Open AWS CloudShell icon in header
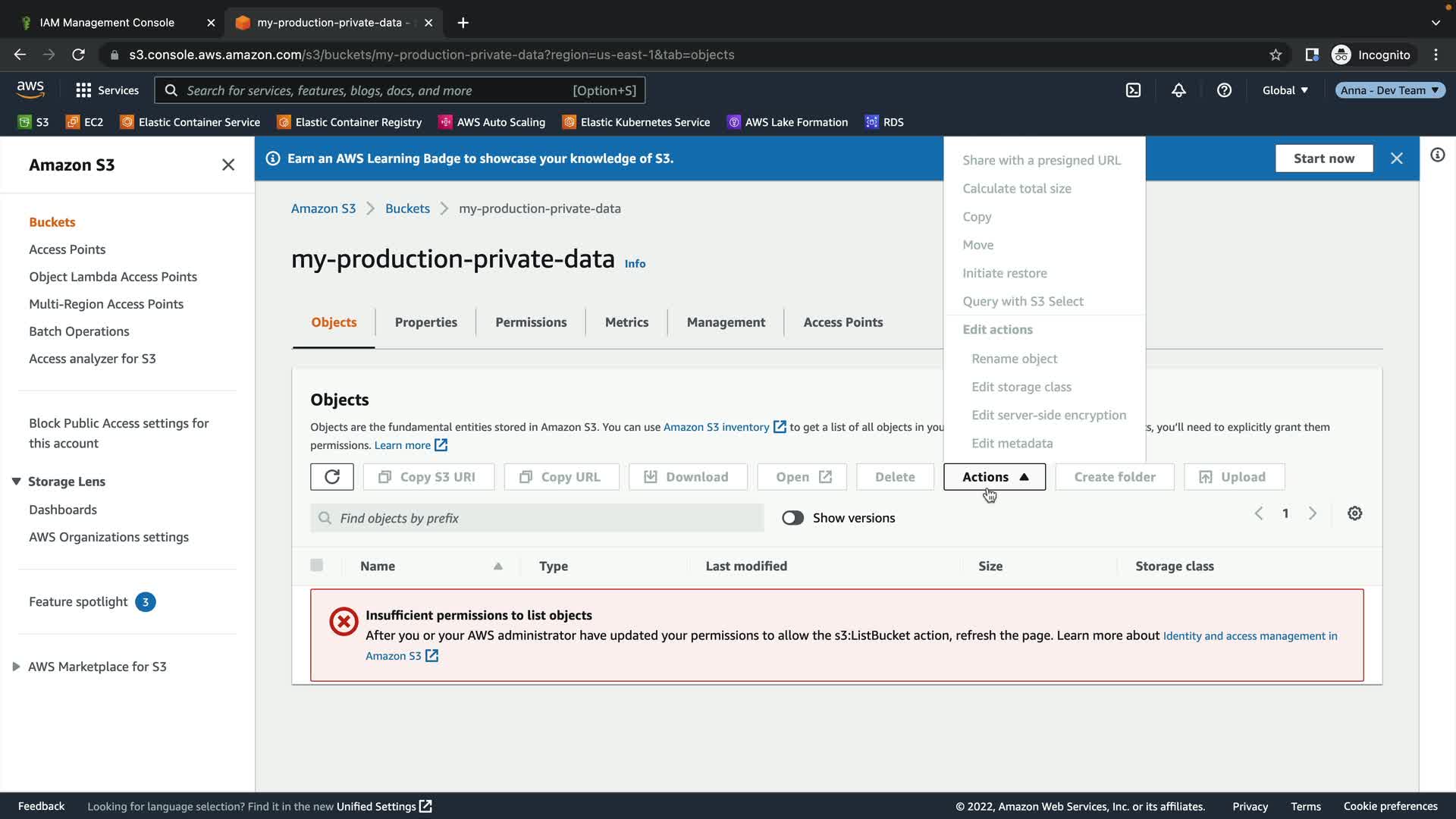This screenshot has height=819, width=1456. [1133, 90]
